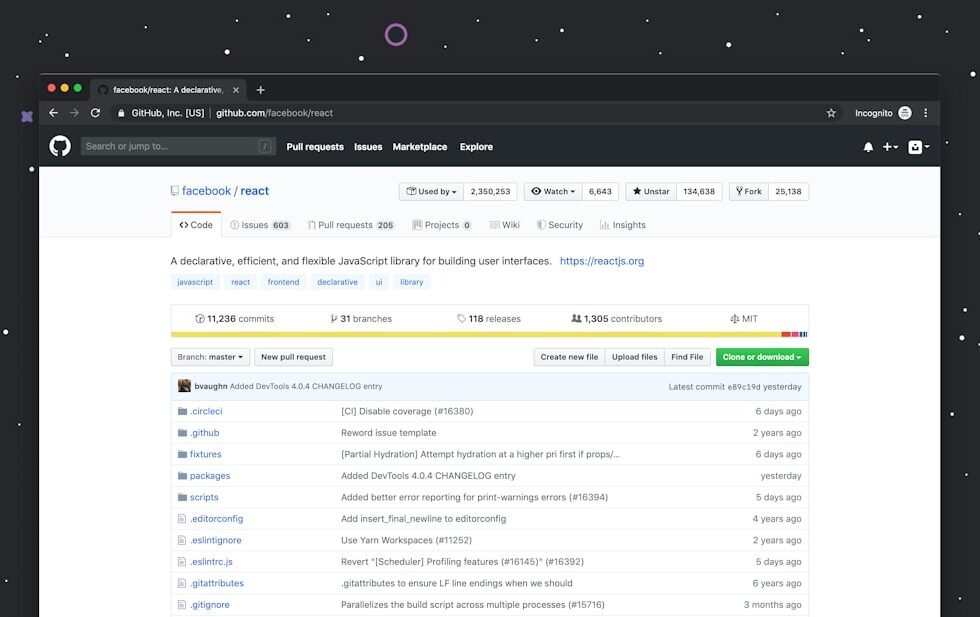The width and height of the screenshot is (980, 617).
Task: Open the GitHub Octocat home logo
Action: coord(60,146)
